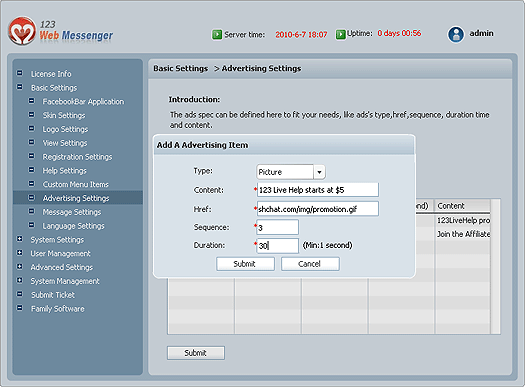The width and height of the screenshot is (525, 387).
Task: Cancel the Add A Advertising Item dialog
Action: point(310,264)
